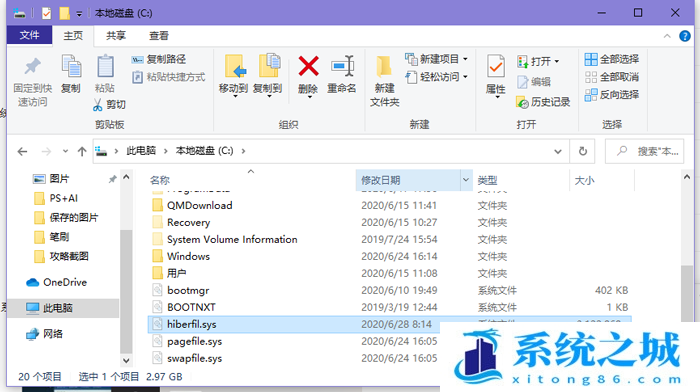Click 全部选择 select all
This screenshot has width=700, height=392.
tap(612, 59)
